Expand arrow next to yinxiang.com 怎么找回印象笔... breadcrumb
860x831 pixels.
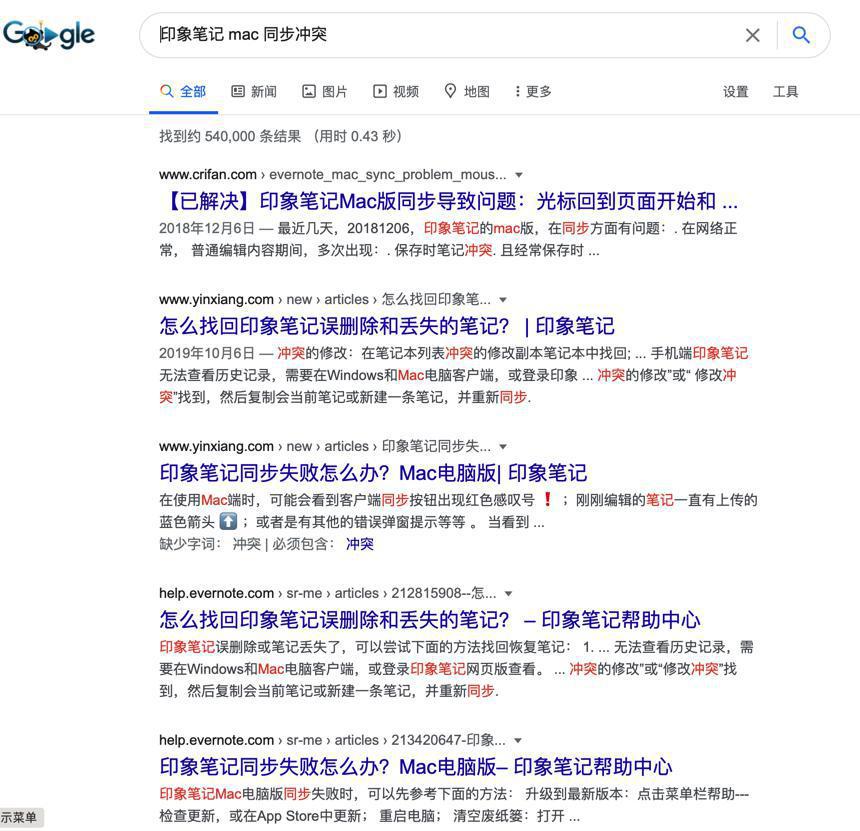pyautogui.click(x=502, y=299)
